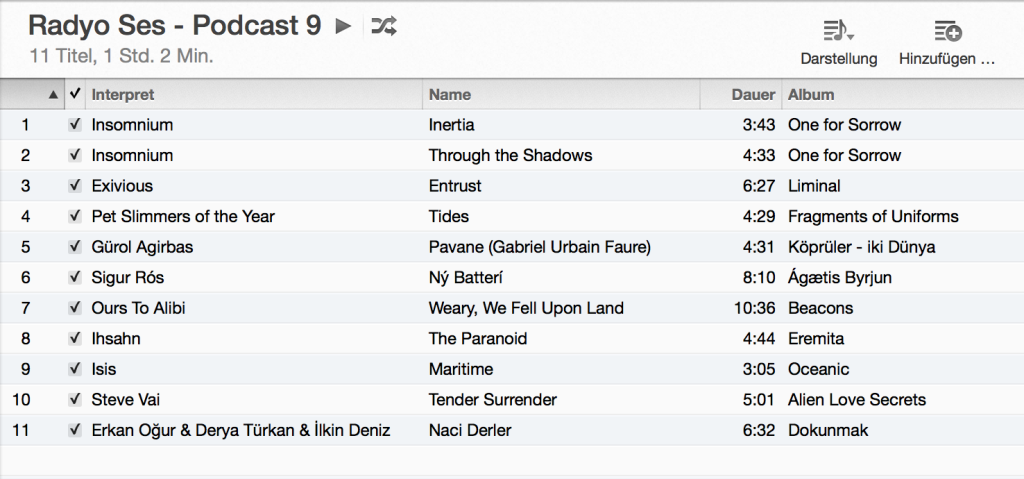The height and width of the screenshot is (479, 1024).
Task: Sort tracks by the Name column
Action: click(x=562, y=95)
